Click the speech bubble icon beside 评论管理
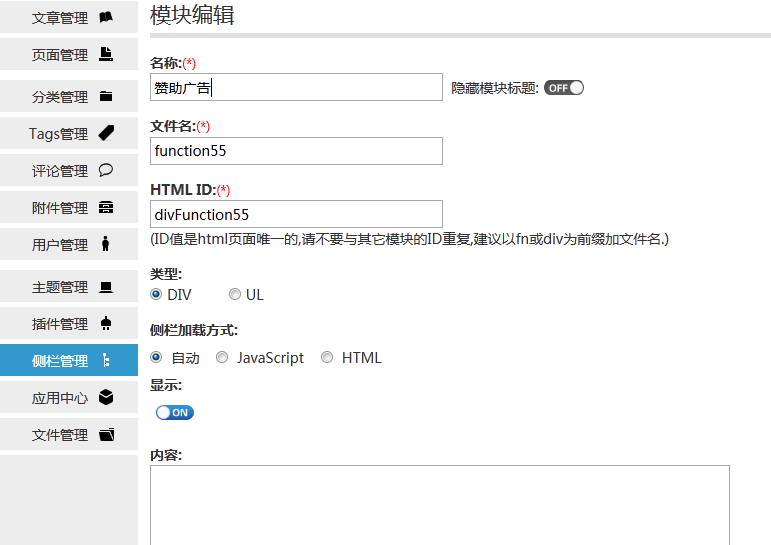Image resolution: width=771 pixels, height=545 pixels. point(106,170)
